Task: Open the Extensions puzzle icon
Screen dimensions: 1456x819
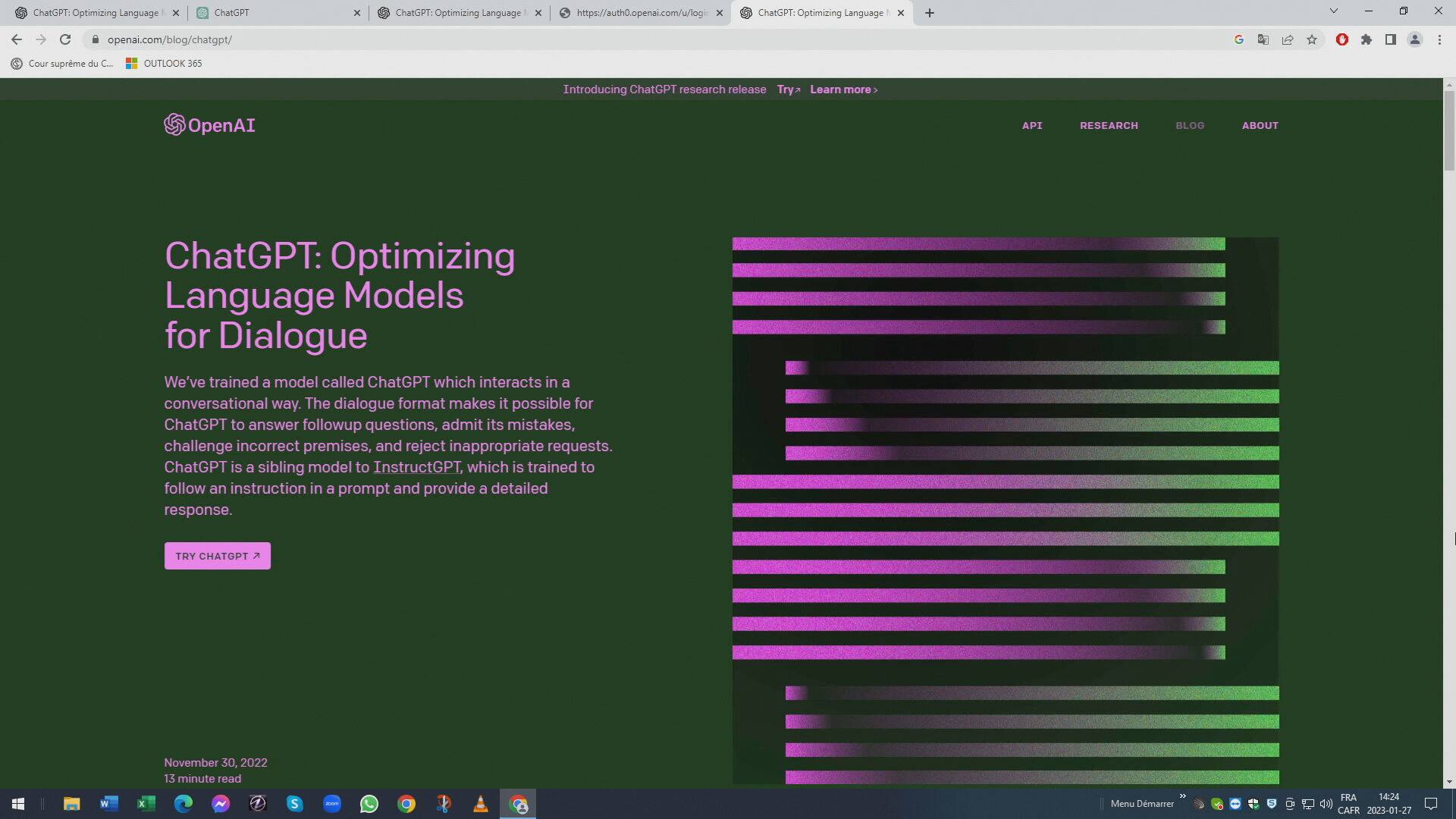Action: coord(1367,39)
